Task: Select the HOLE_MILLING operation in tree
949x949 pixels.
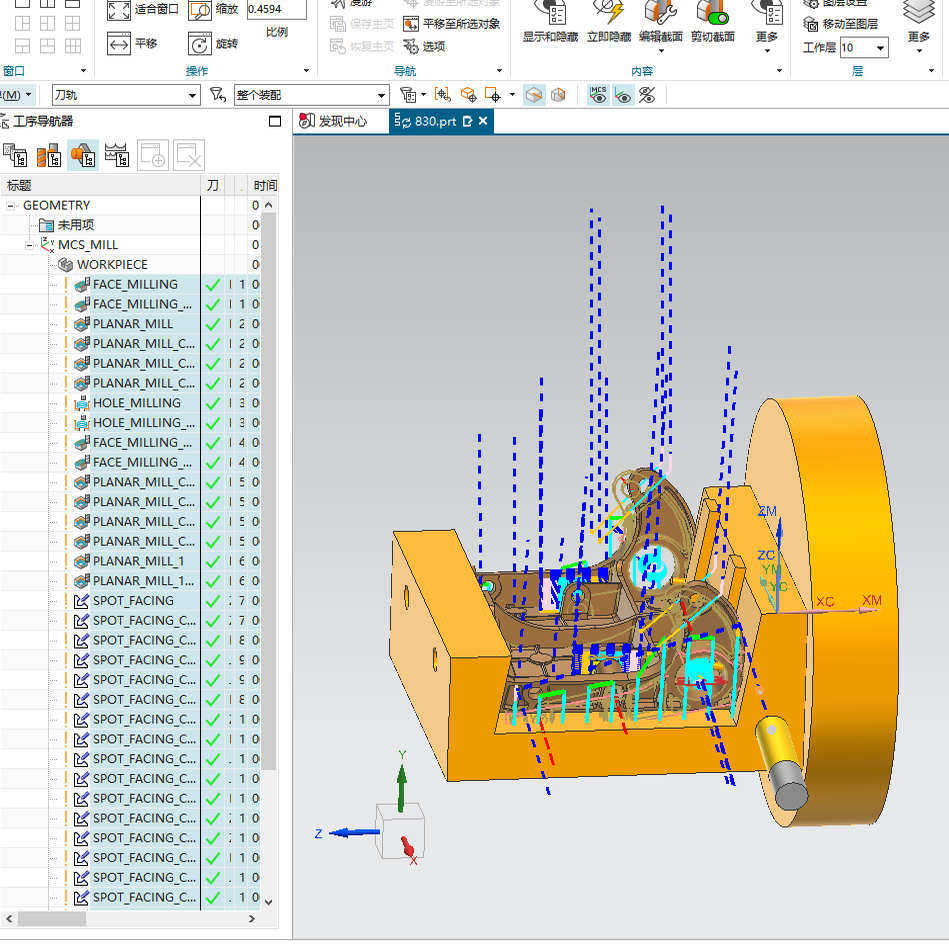Action: (136, 403)
